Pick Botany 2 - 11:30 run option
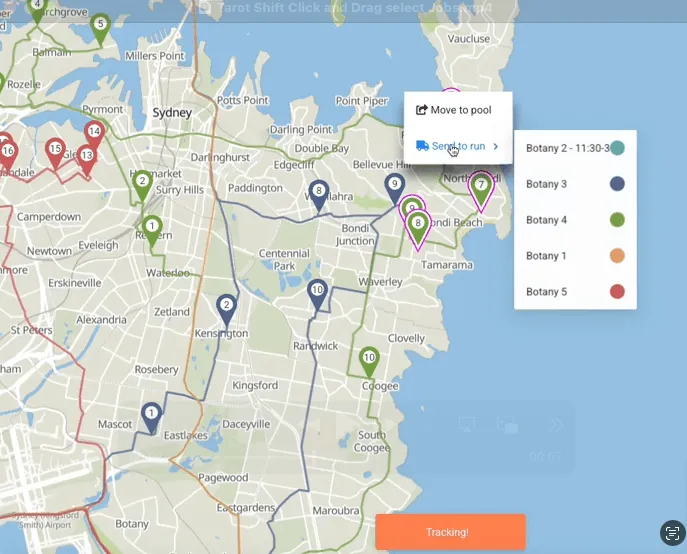Viewport: 687px width, 554px height. click(575, 148)
